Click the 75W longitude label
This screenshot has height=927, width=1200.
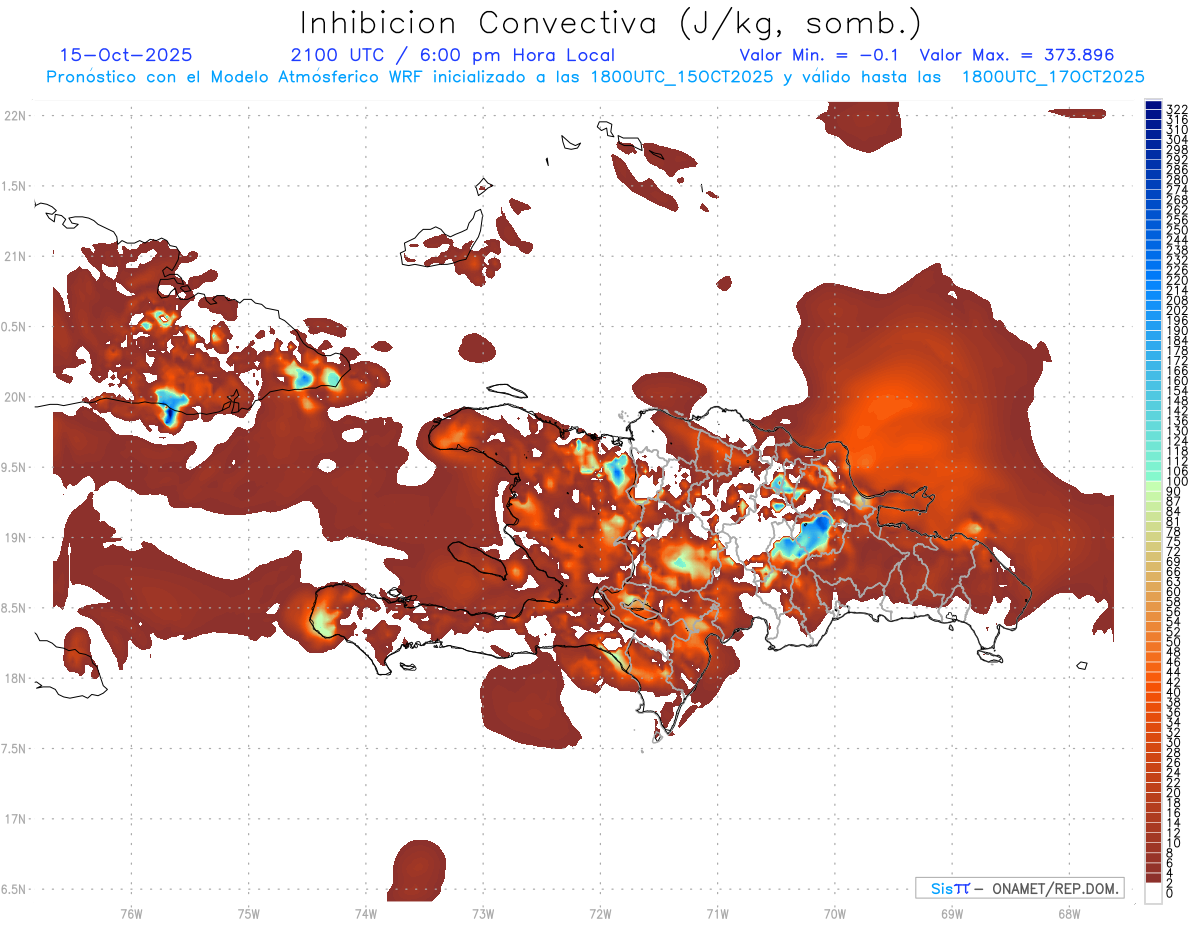tap(249, 913)
